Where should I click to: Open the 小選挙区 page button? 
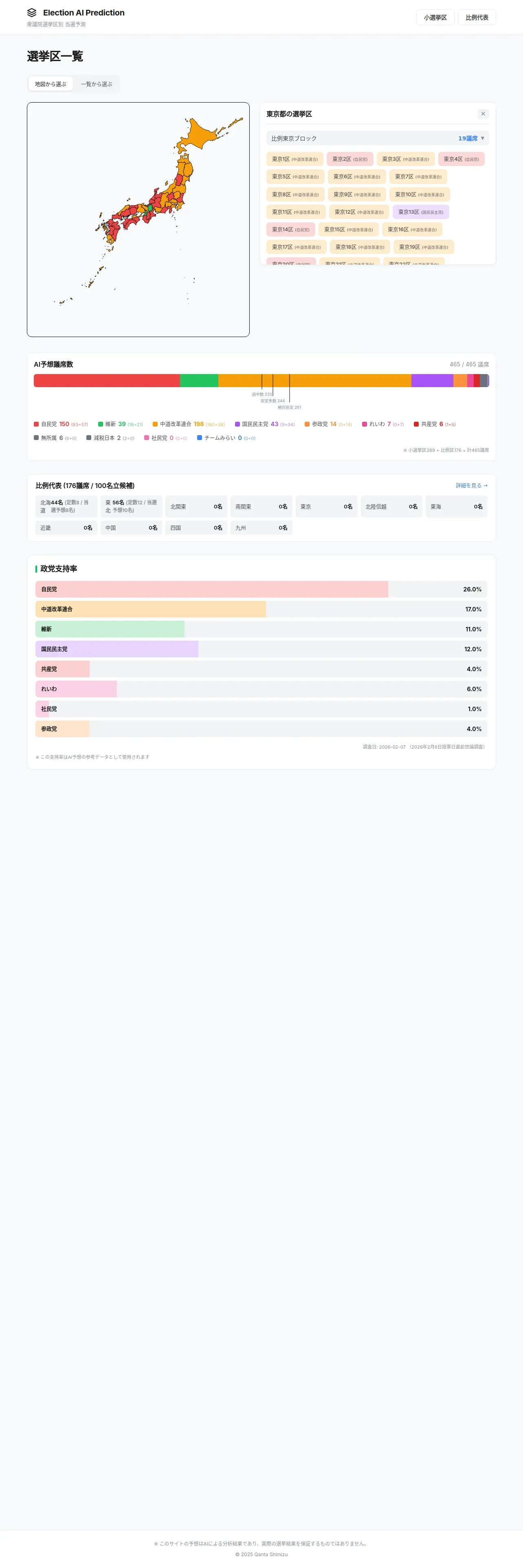point(435,18)
